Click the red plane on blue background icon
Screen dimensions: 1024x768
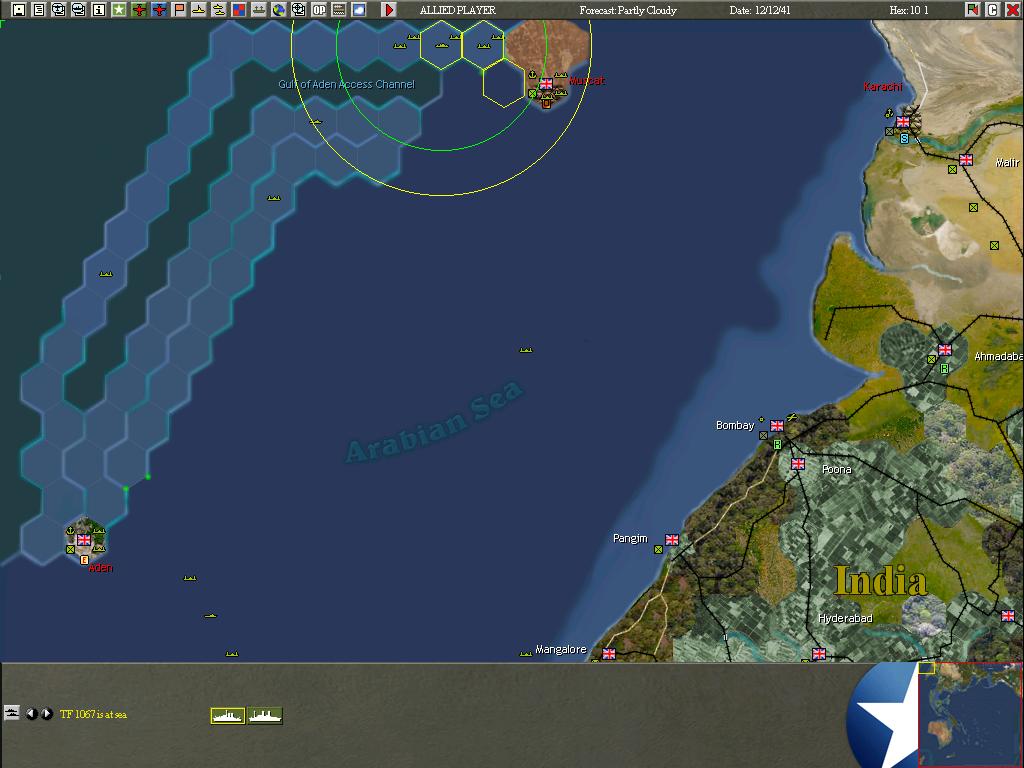coord(159,10)
